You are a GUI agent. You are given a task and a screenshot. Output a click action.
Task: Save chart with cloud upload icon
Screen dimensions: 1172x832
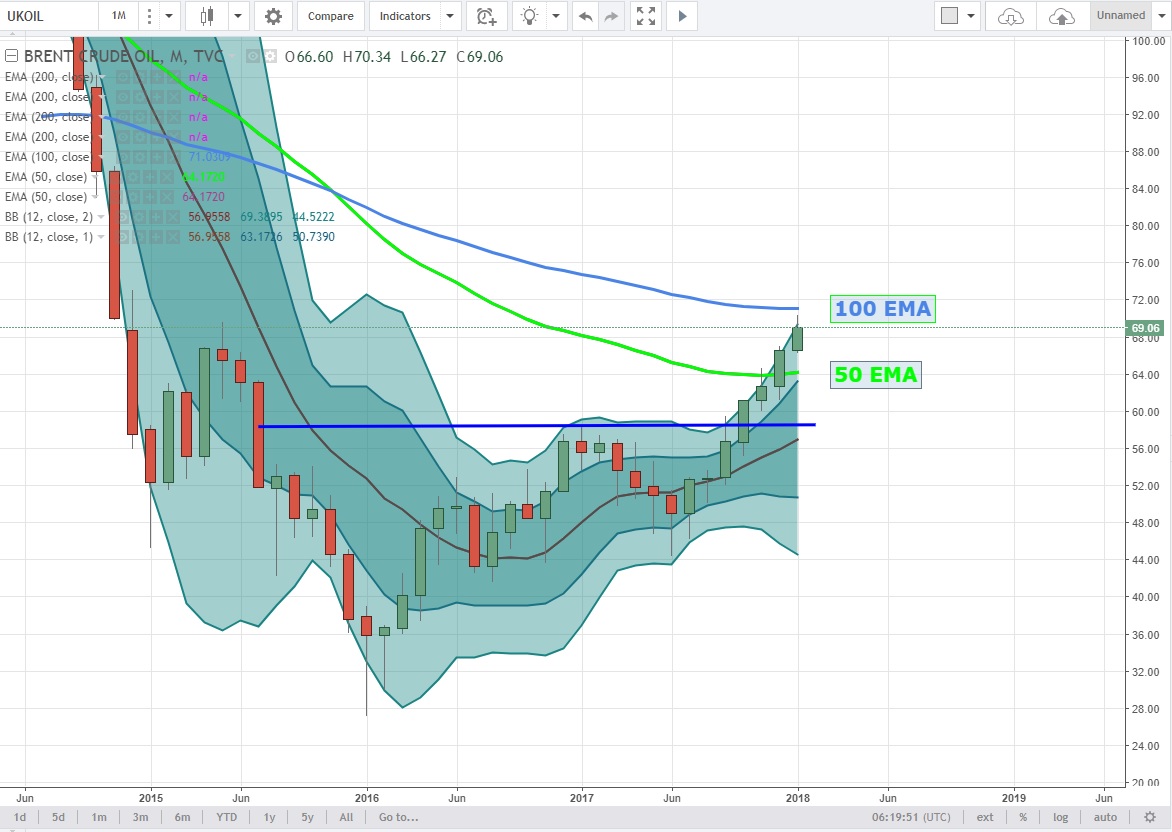1062,16
